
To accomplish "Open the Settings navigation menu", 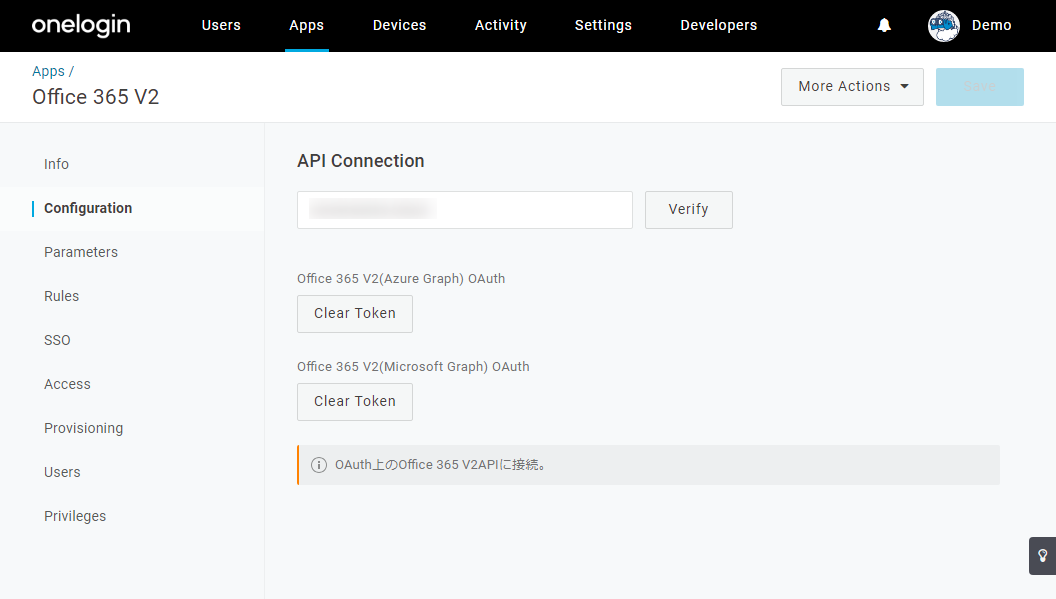I will [x=603, y=26].
